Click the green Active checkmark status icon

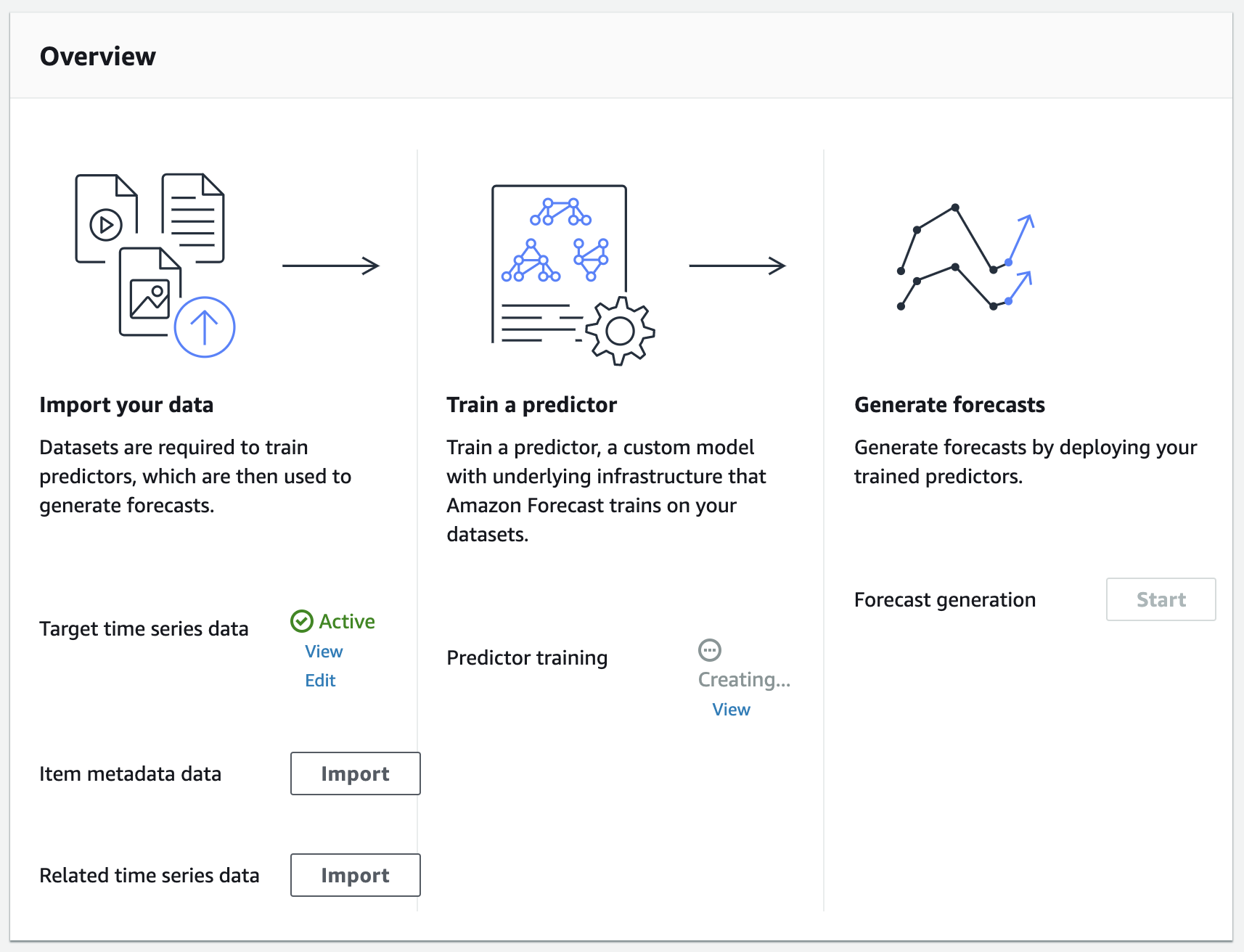point(302,621)
